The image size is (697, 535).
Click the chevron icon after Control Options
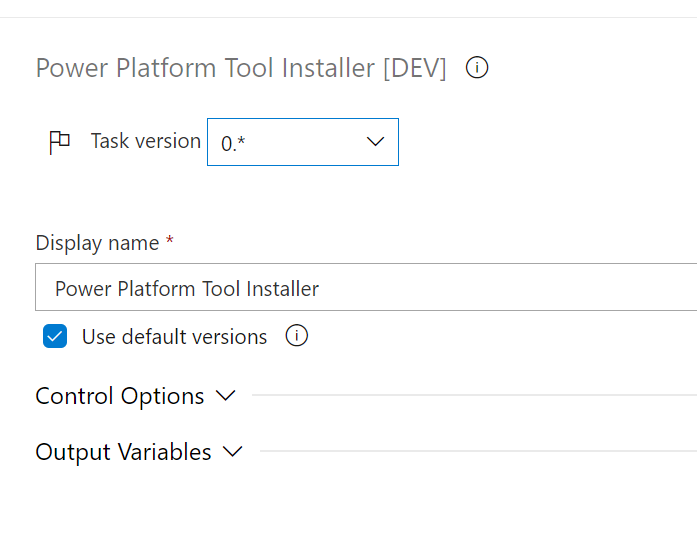tap(226, 396)
